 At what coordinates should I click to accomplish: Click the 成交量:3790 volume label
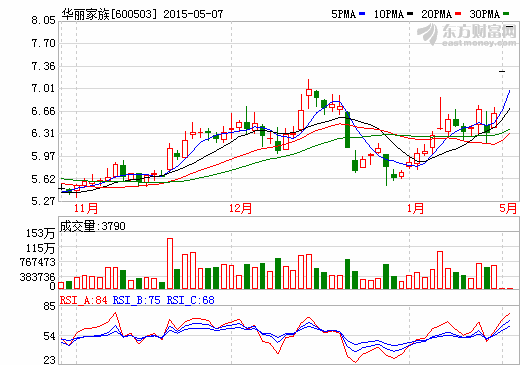93,226
